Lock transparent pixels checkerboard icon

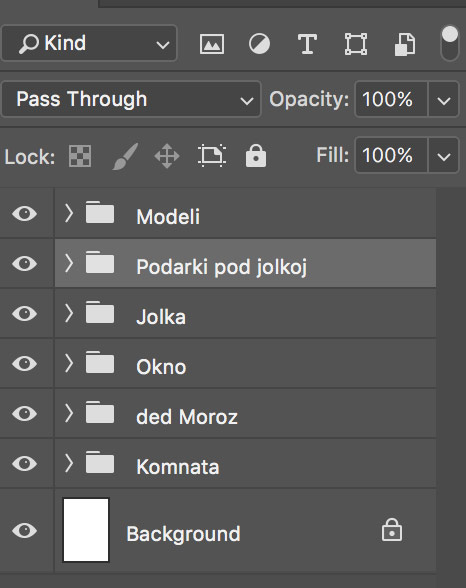(80, 156)
